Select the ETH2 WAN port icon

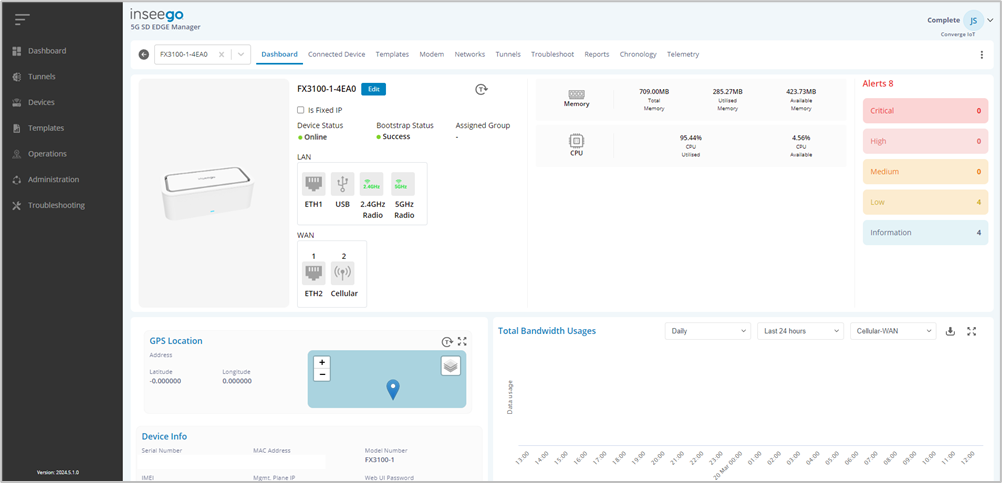pos(313,273)
